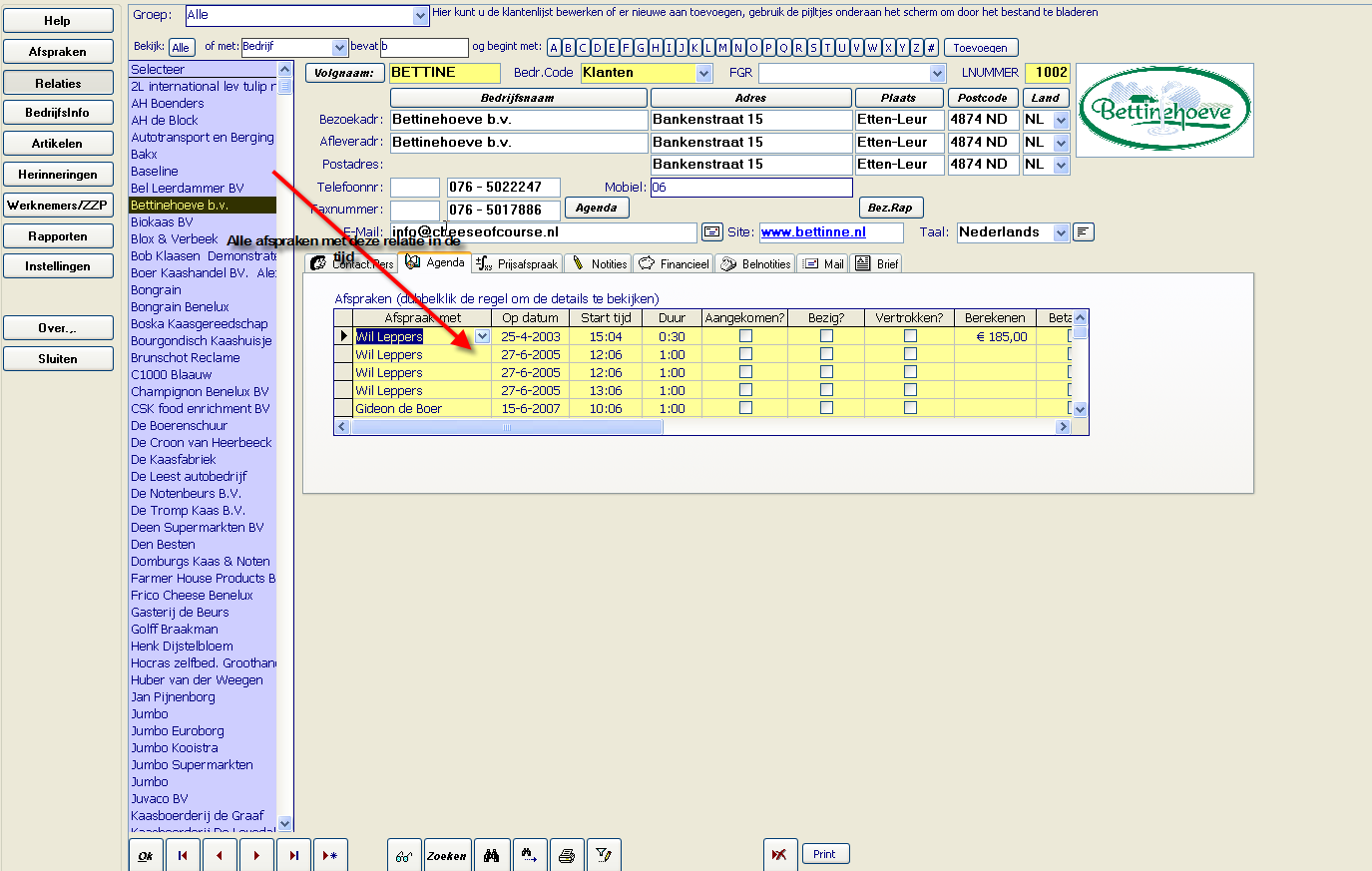Jump to the last record arrow
This screenshot has height=871, width=1372.
[x=293, y=856]
